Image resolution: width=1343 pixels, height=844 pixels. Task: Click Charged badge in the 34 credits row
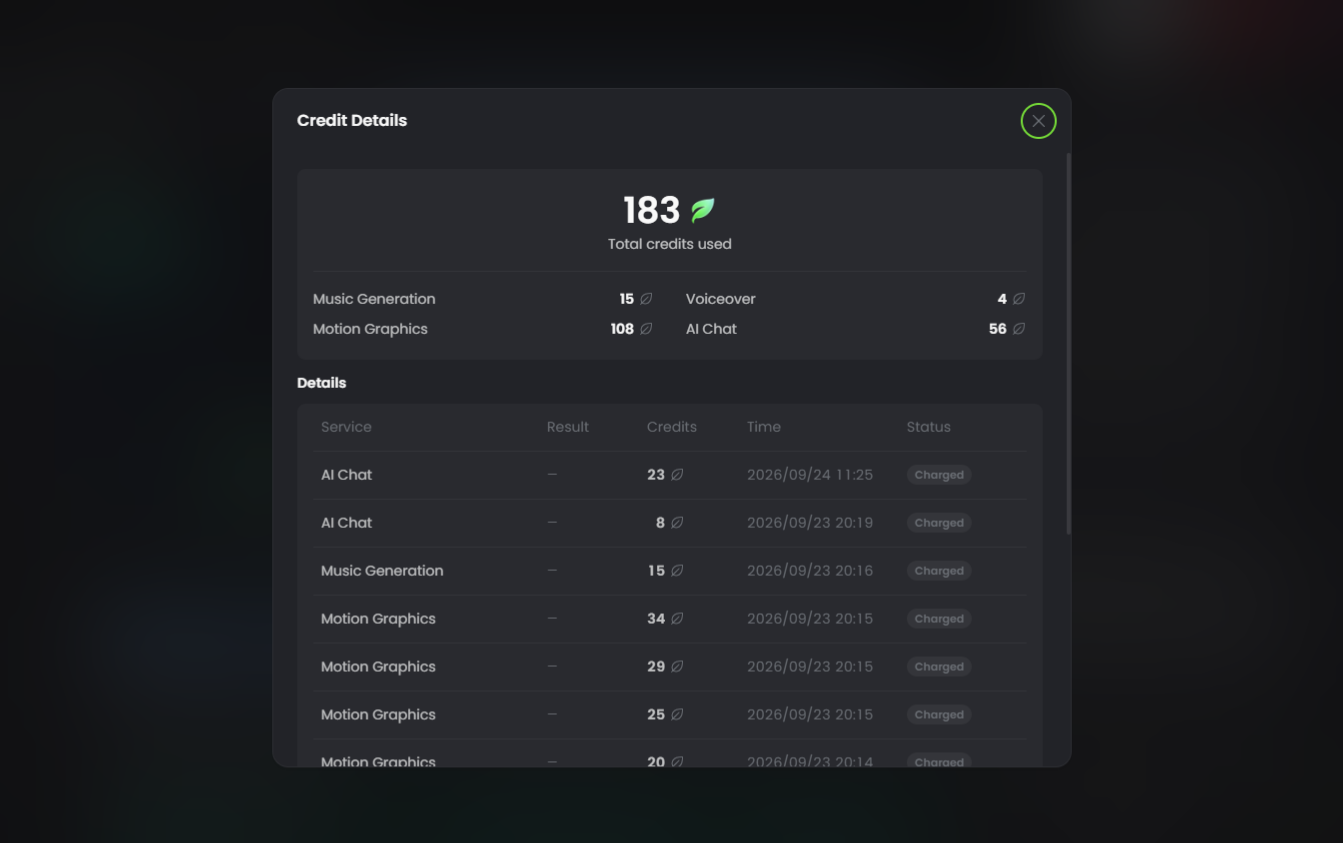(x=939, y=619)
